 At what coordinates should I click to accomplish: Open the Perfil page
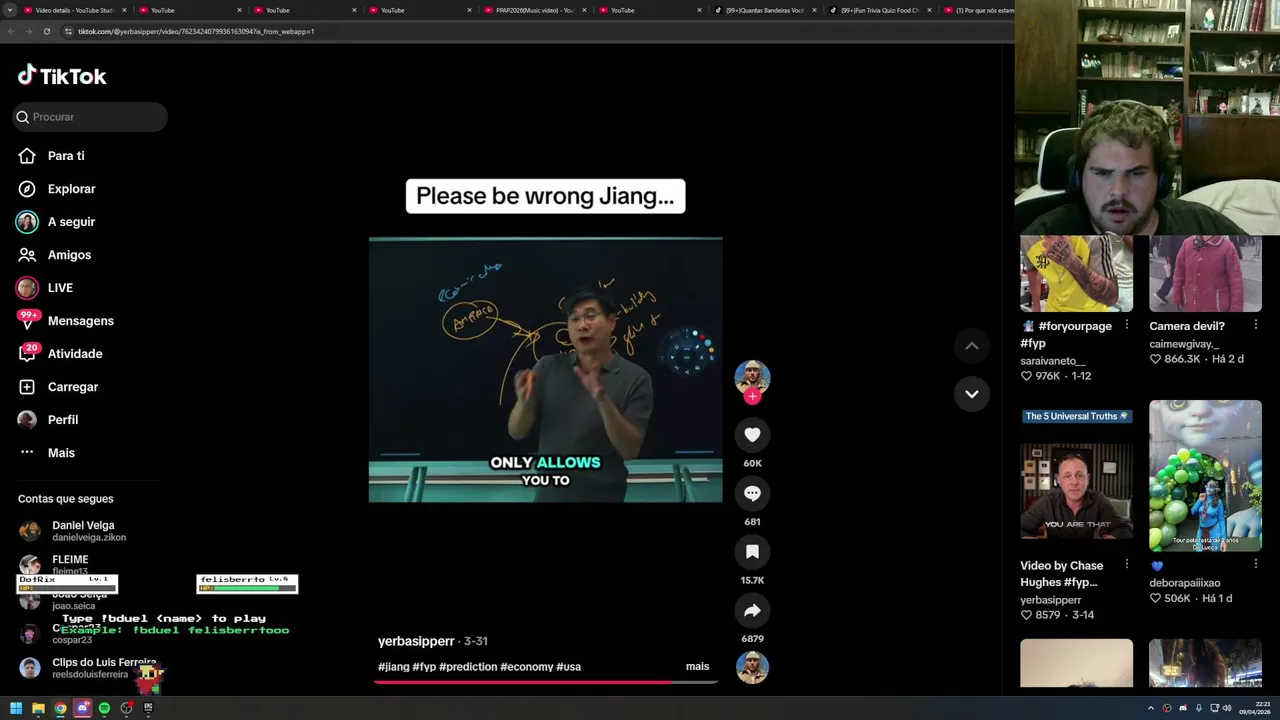point(62,420)
